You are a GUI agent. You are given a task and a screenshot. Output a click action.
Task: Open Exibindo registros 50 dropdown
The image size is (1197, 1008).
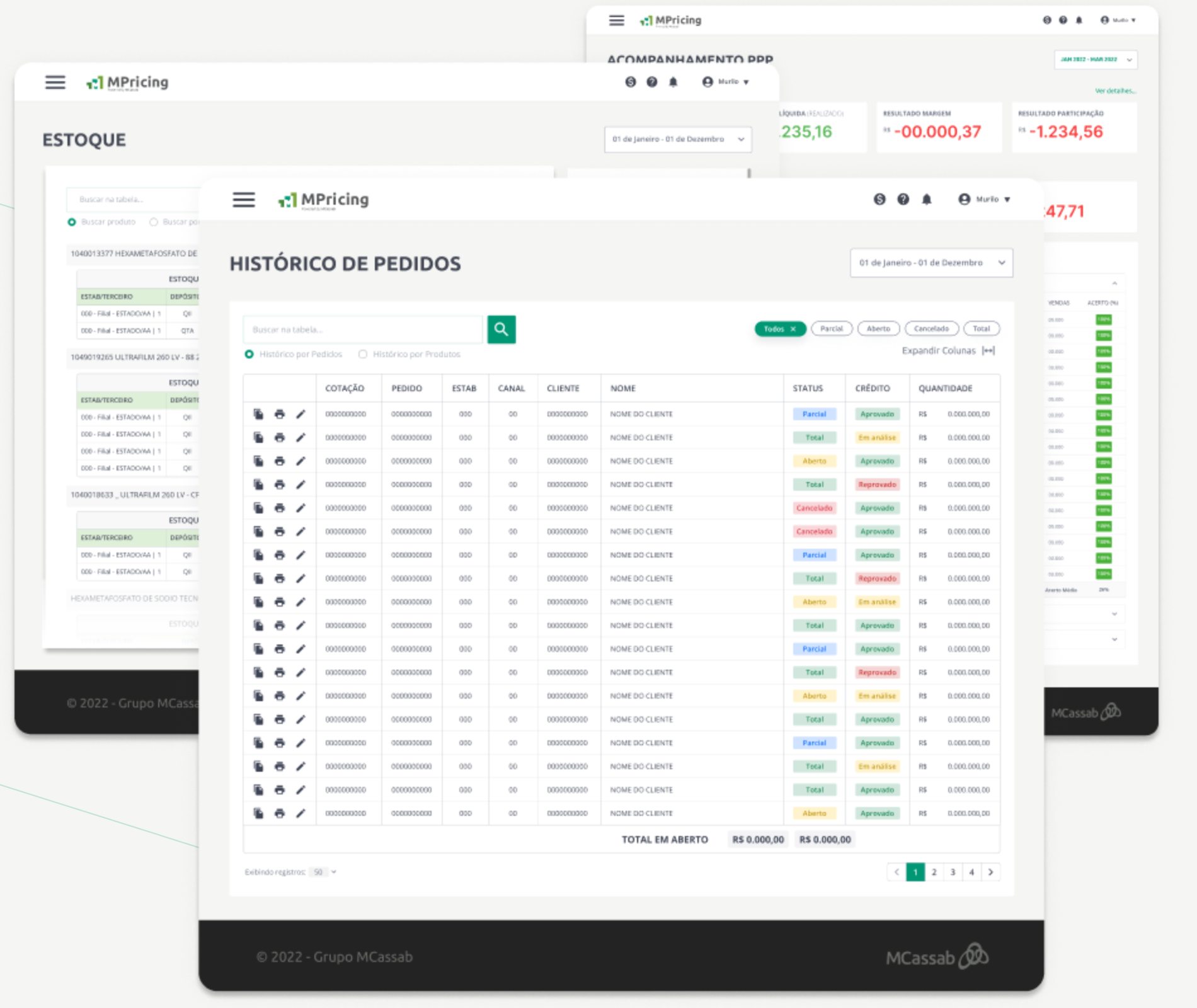click(324, 872)
